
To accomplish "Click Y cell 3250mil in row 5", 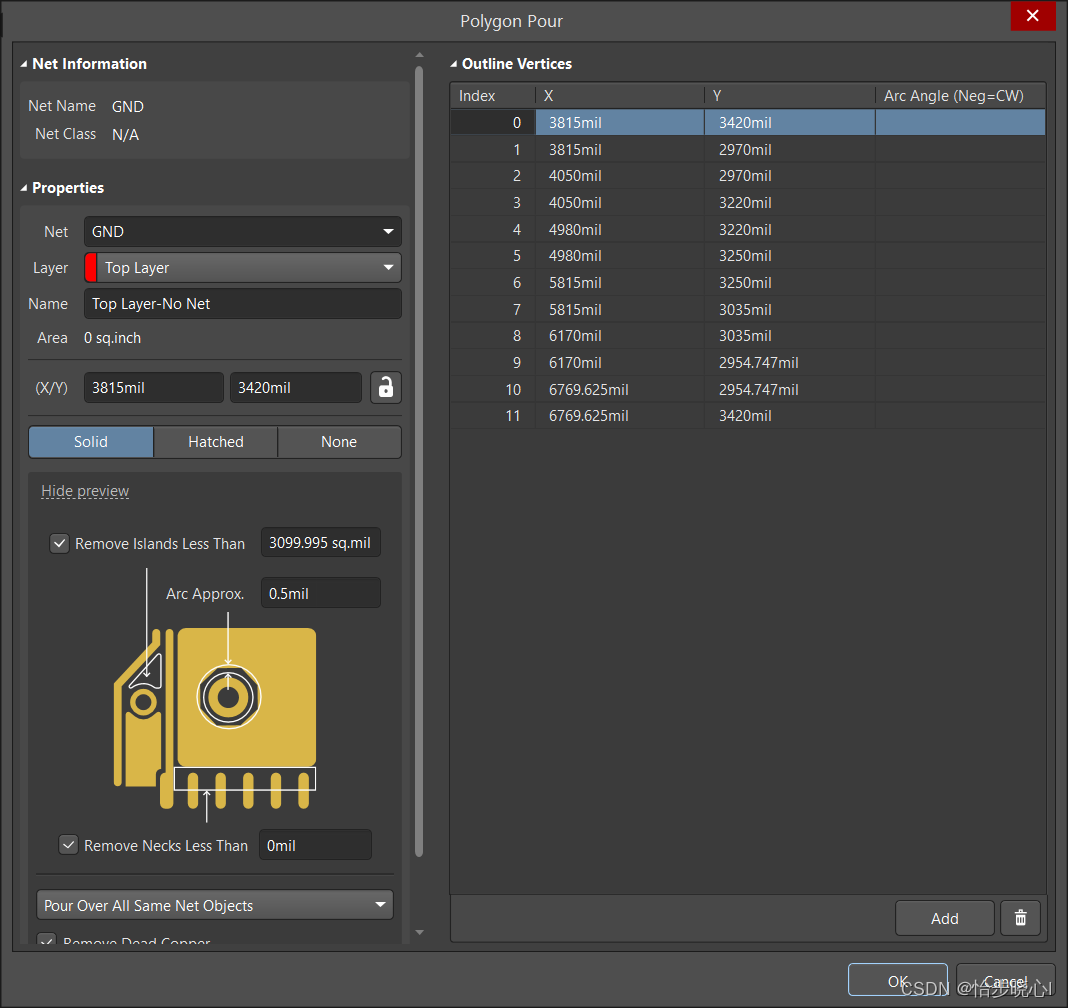I will tap(789, 256).
